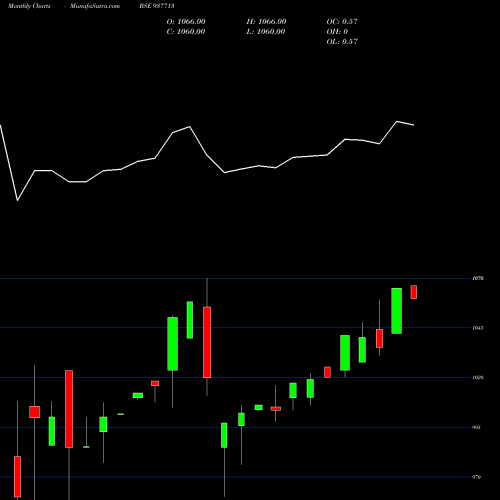The image size is (500, 500).
Task: Click the tallest red candle with top wick at 1079
Action: pyautogui.click(x=207, y=342)
